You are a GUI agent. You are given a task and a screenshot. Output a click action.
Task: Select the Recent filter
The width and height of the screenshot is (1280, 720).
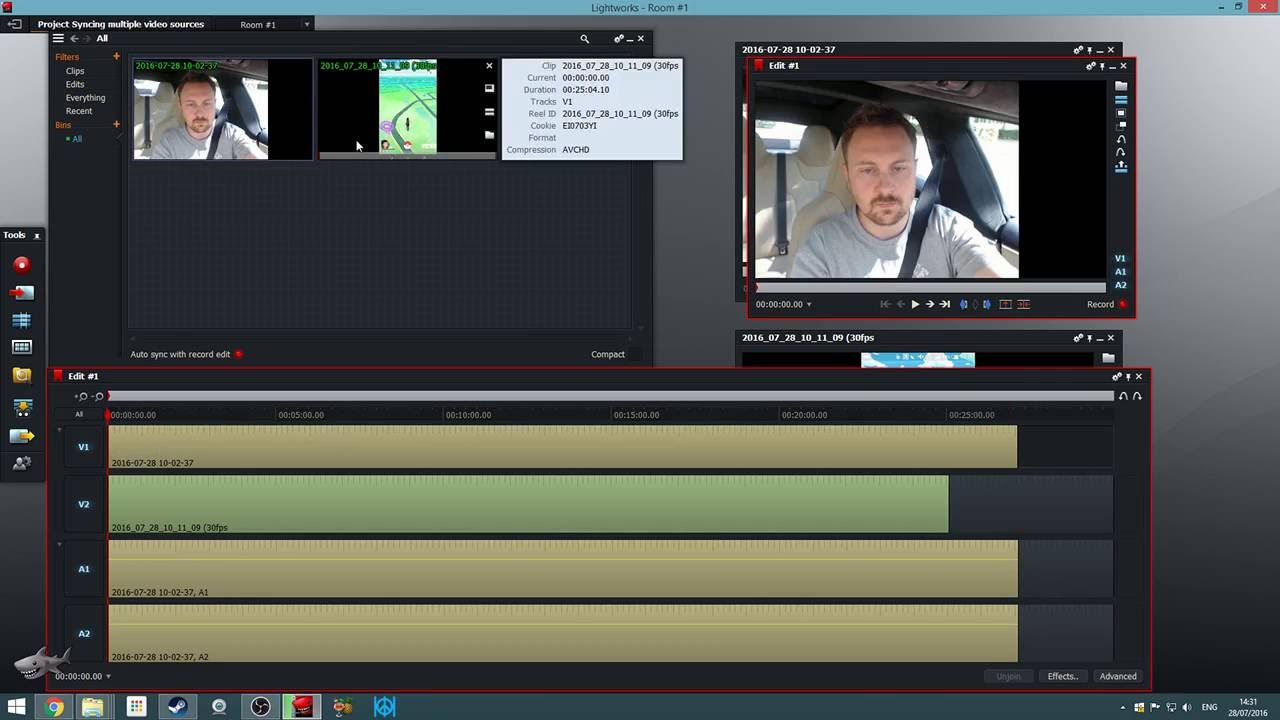tap(79, 111)
